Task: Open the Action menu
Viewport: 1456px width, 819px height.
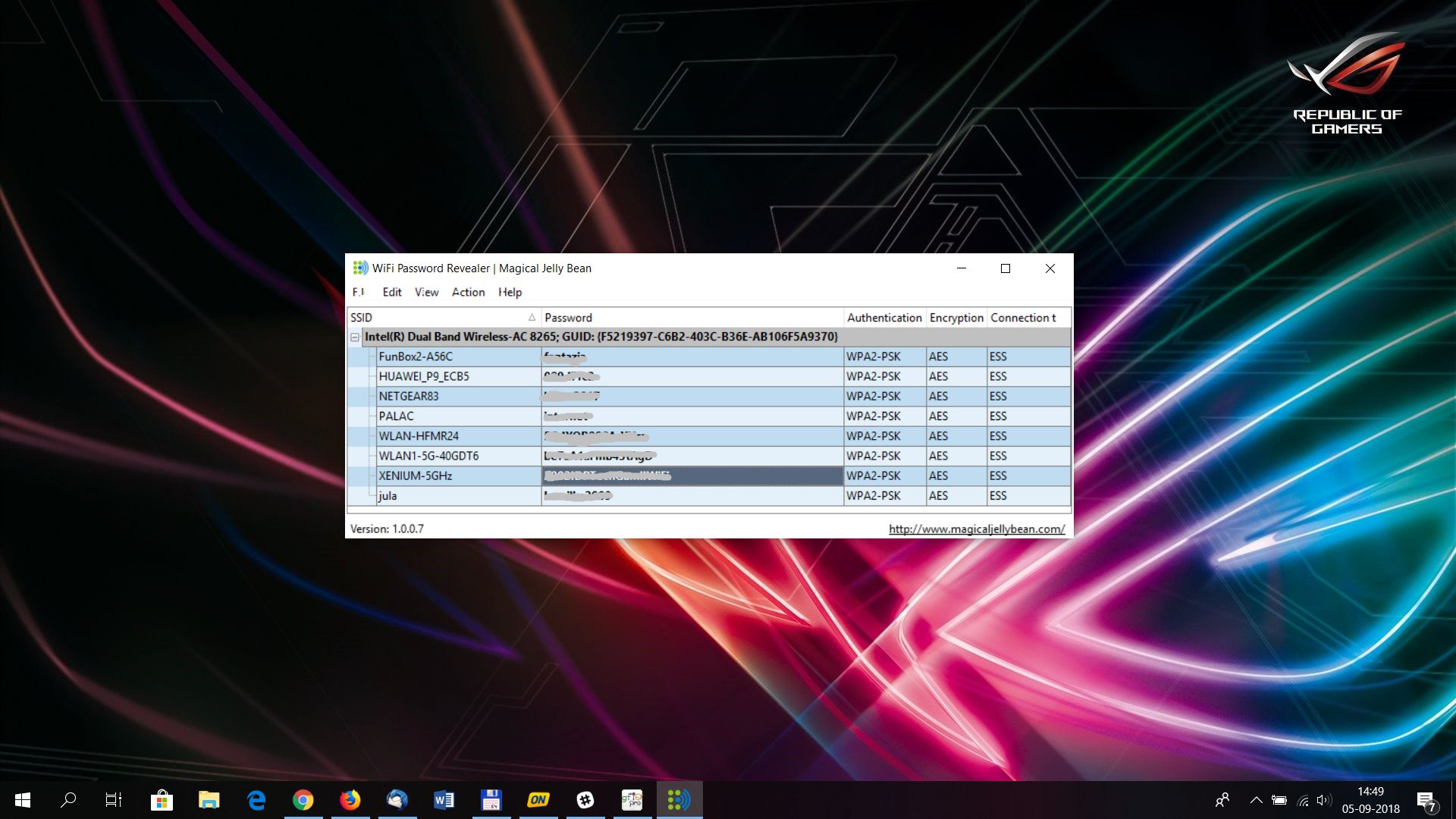Action: pyautogui.click(x=468, y=292)
